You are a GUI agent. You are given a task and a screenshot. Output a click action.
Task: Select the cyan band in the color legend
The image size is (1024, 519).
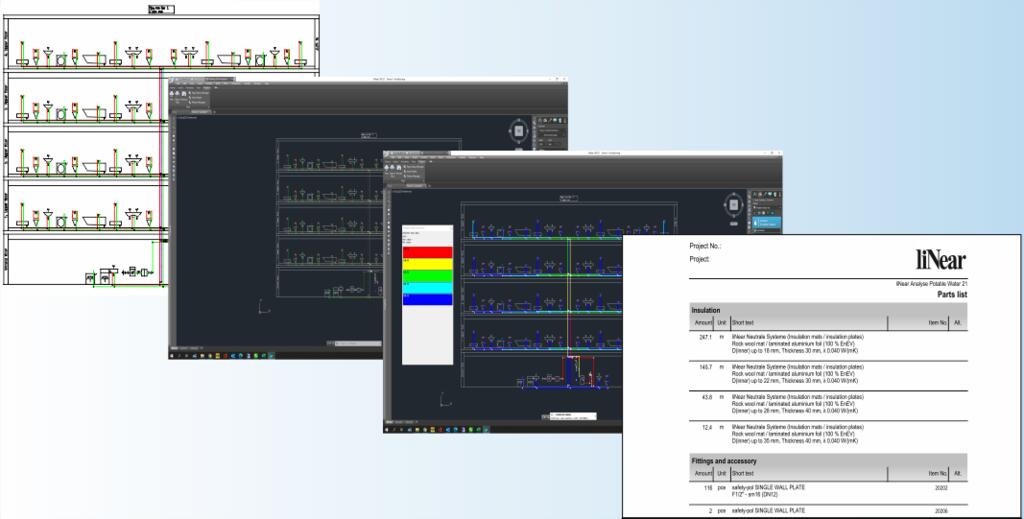[x=427, y=286]
